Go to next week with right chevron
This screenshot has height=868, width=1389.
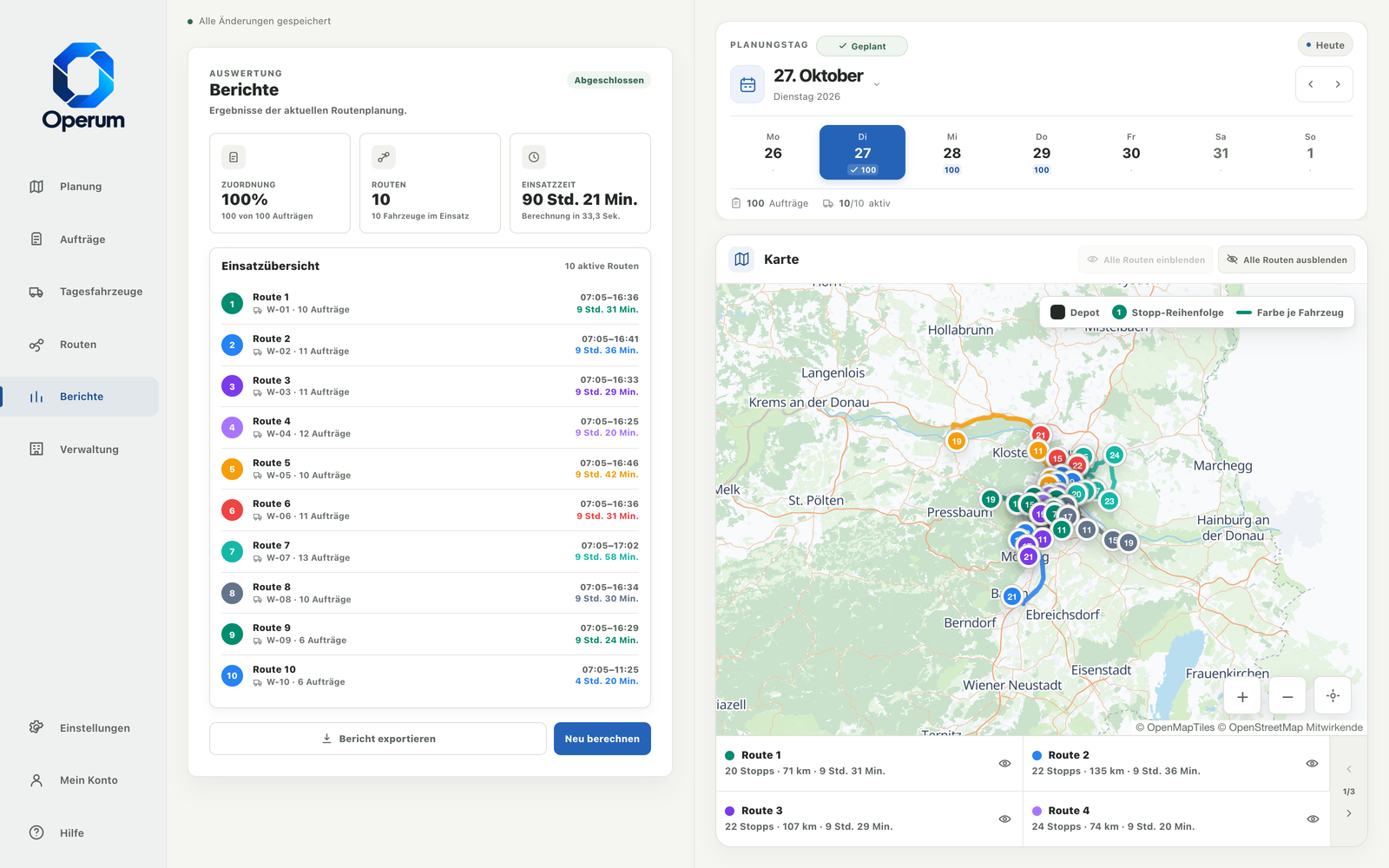1338,84
